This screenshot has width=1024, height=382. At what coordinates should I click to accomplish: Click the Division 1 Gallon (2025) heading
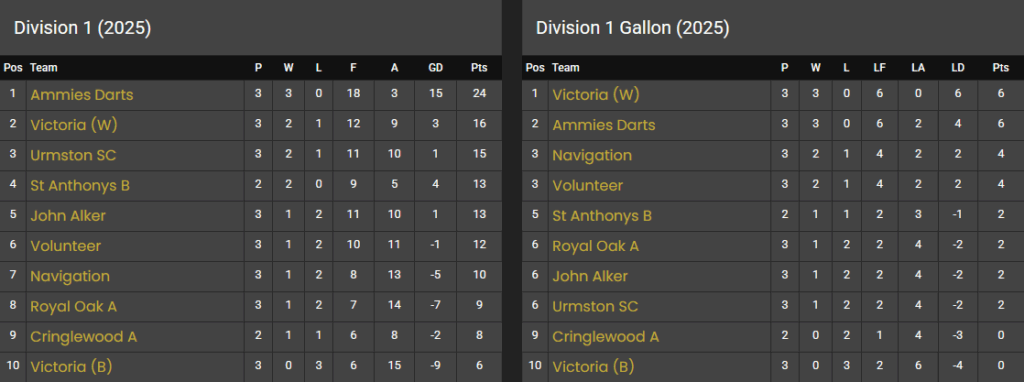point(632,28)
